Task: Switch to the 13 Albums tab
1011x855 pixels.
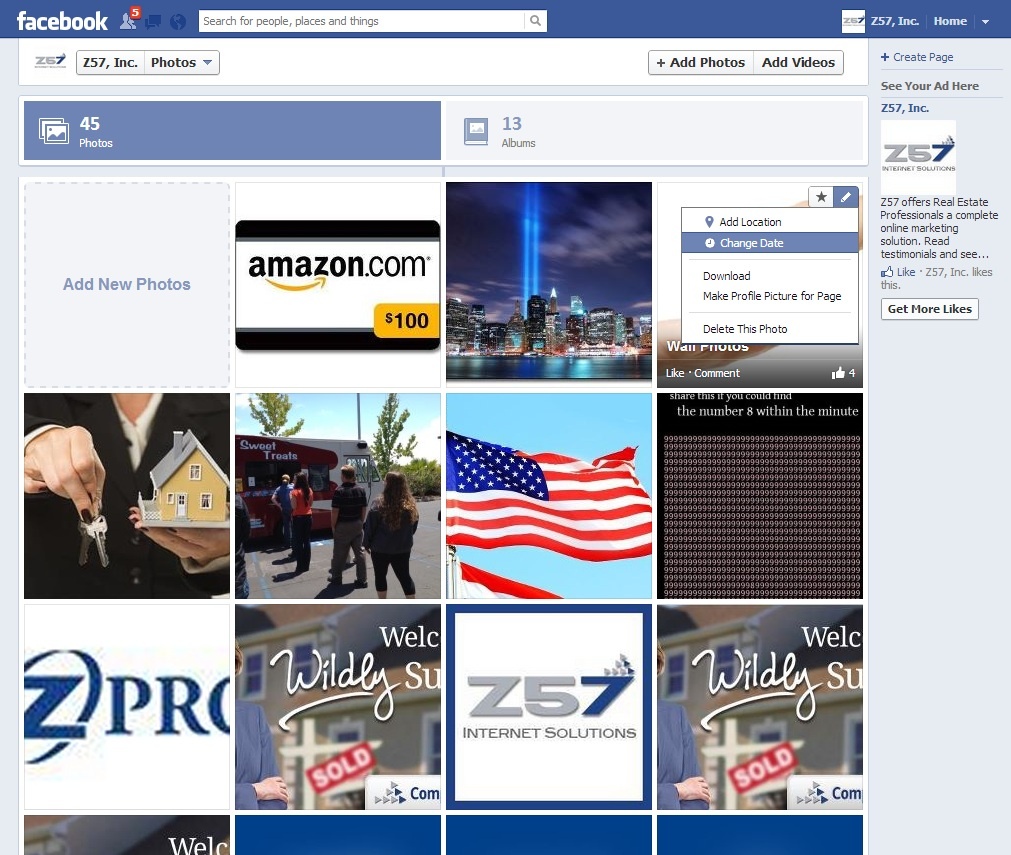Action: [x=654, y=130]
